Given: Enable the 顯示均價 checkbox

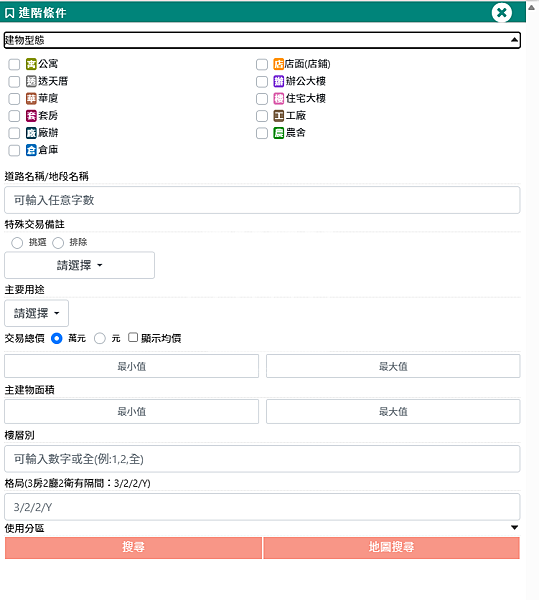Looking at the screenshot, I should 133,337.
